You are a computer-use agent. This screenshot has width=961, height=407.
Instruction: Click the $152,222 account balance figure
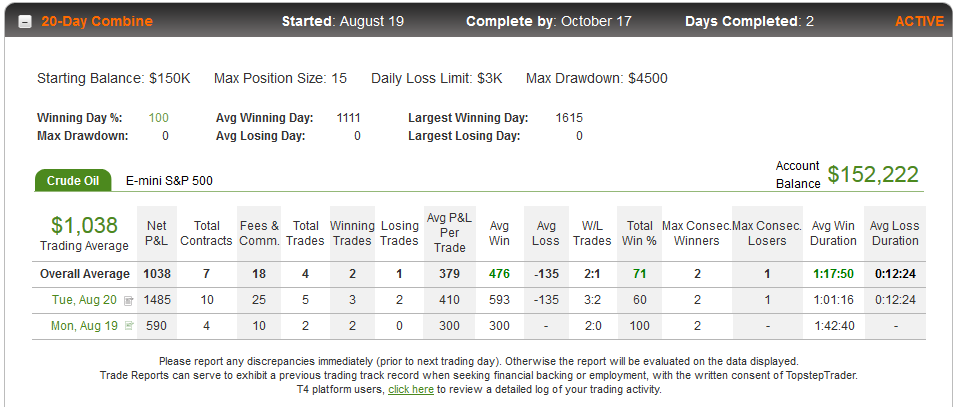click(873, 175)
